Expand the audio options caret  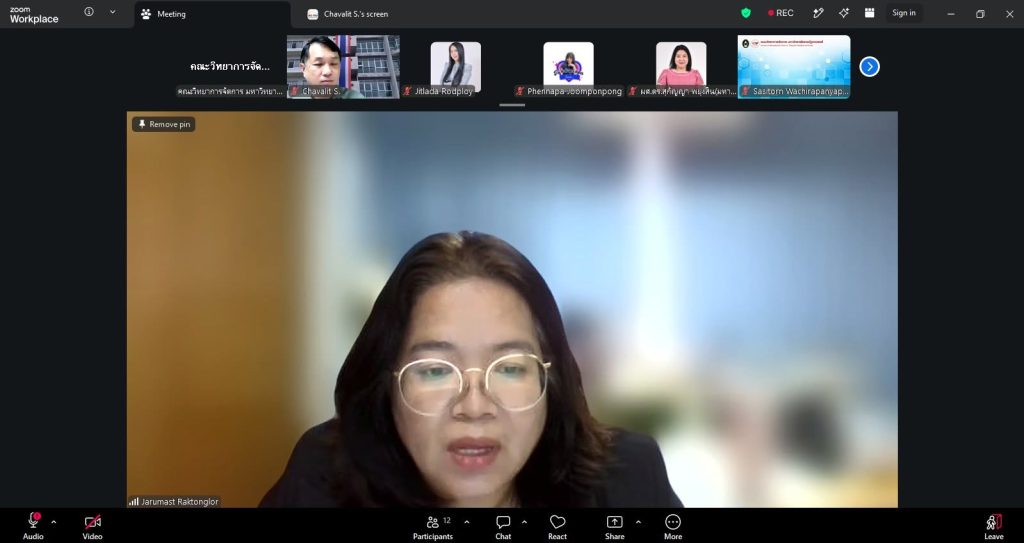[54, 522]
